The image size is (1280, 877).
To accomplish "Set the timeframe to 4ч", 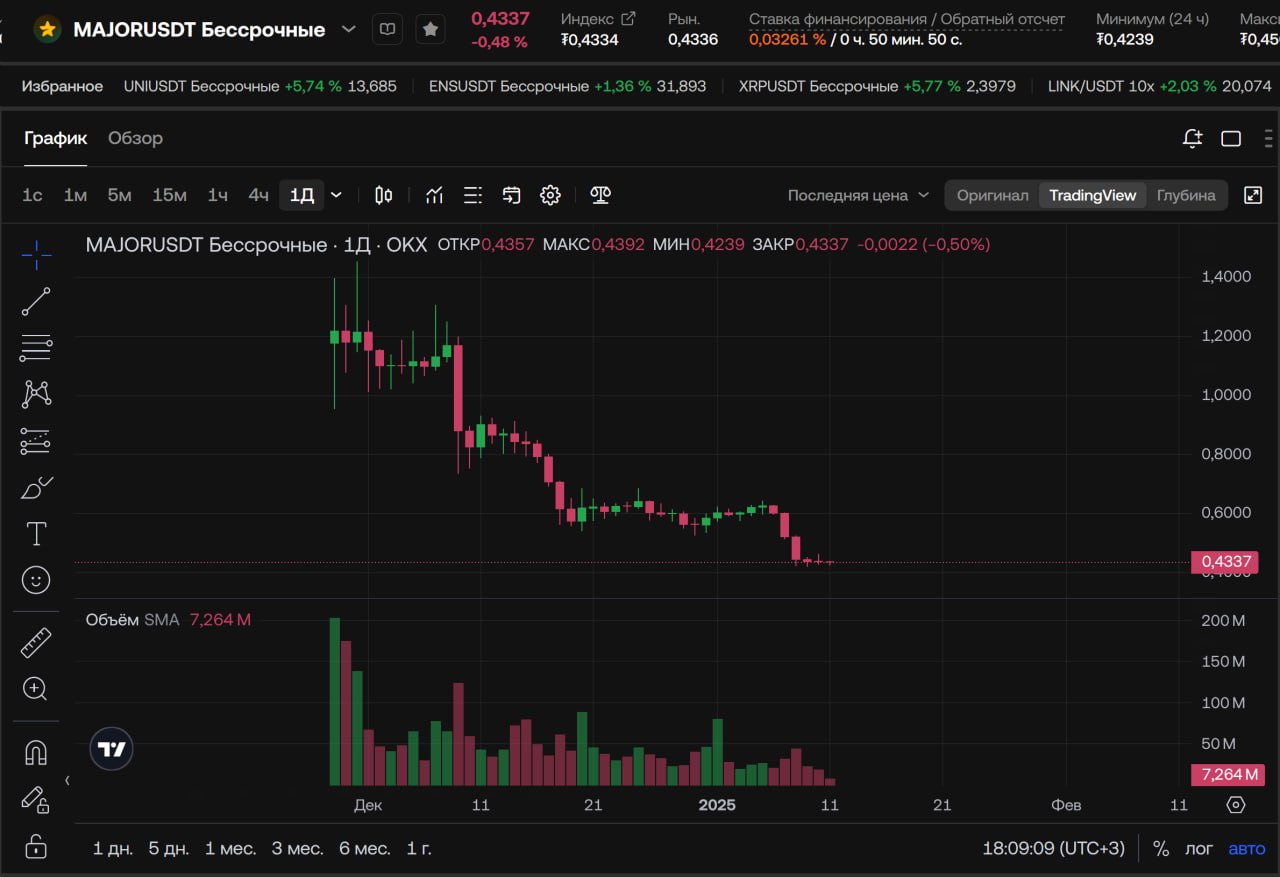I will 258,195.
